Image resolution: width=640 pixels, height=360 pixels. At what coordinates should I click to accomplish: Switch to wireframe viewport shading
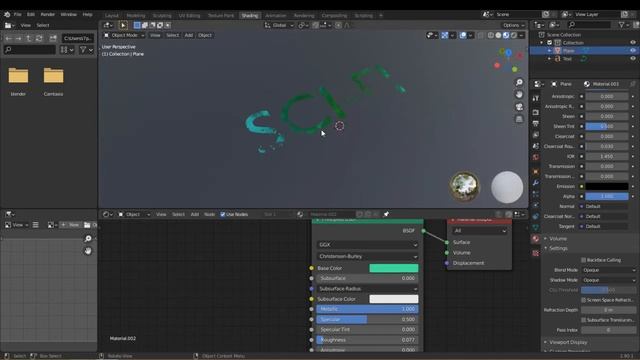491,36
